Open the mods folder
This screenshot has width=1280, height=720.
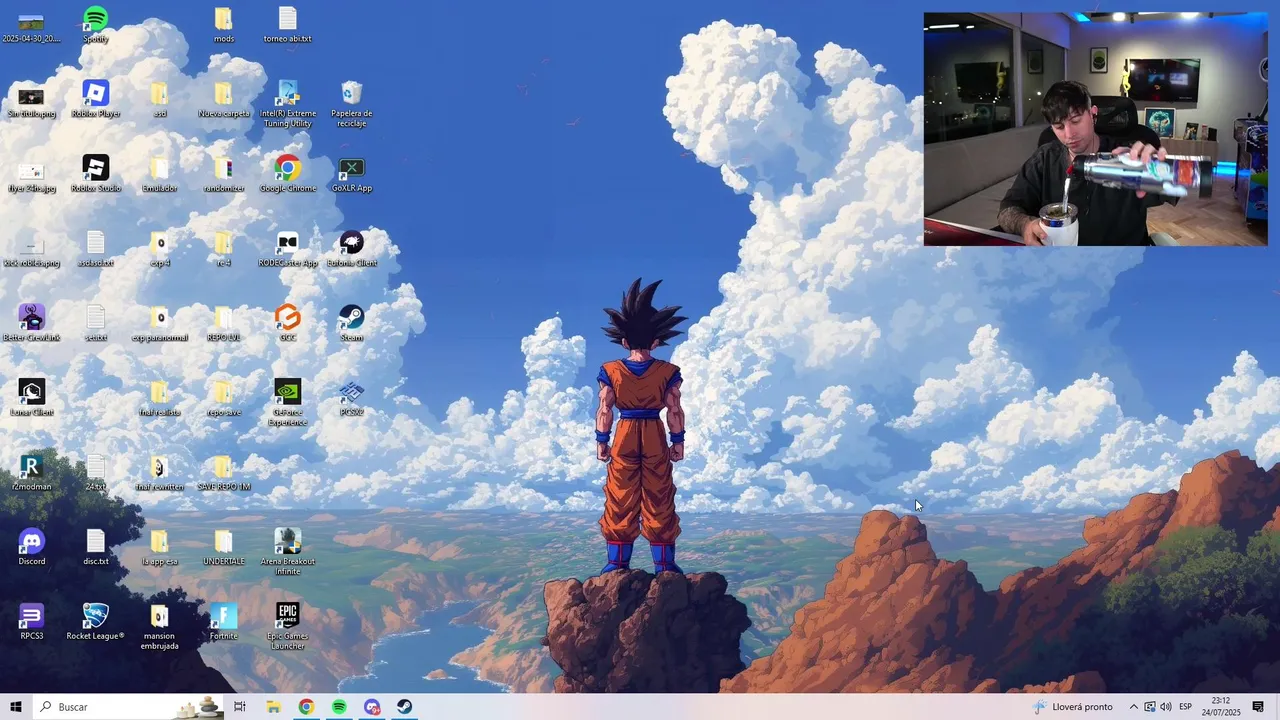(224, 24)
